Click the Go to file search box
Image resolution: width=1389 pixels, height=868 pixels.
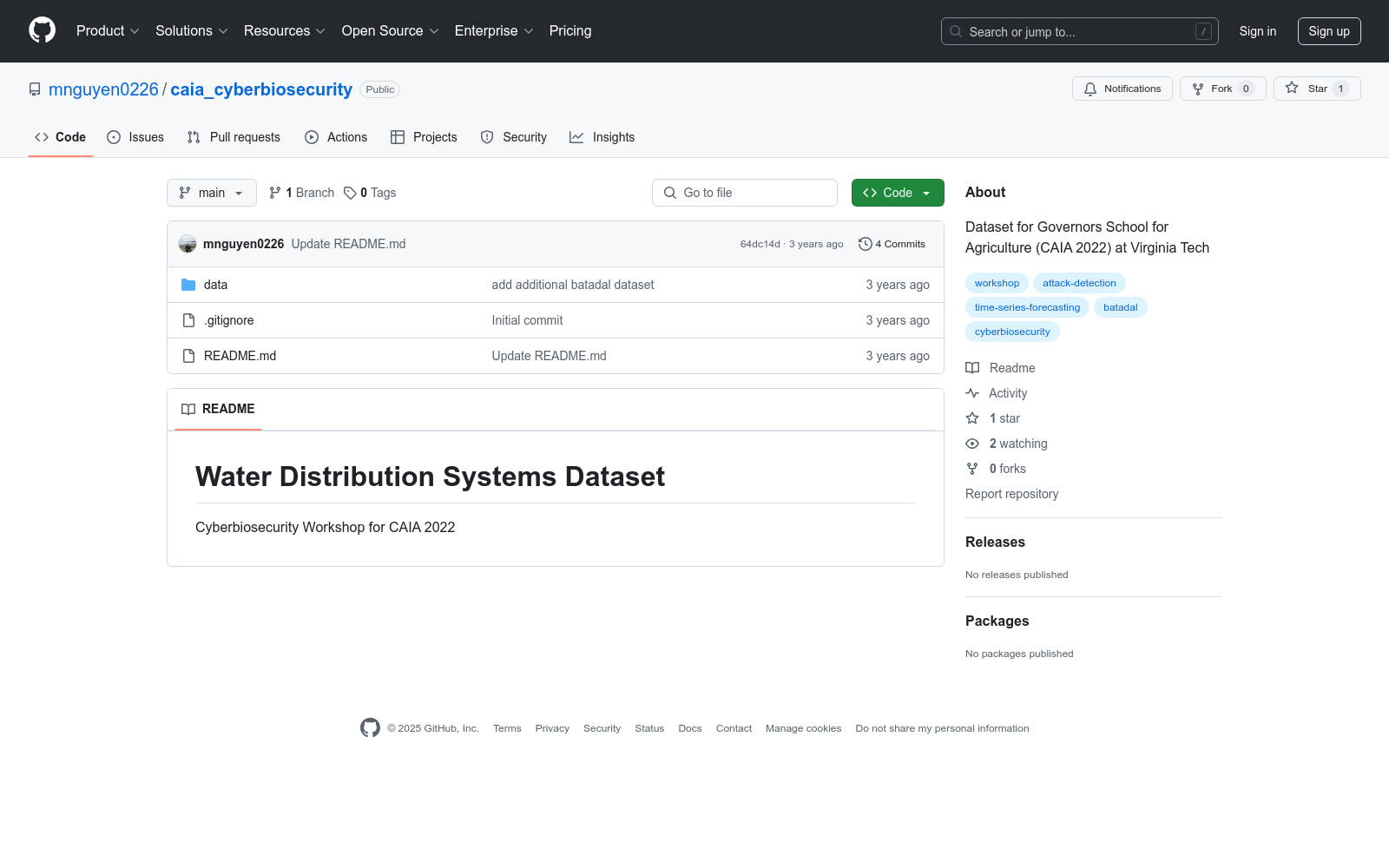click(x=745, y=193)
